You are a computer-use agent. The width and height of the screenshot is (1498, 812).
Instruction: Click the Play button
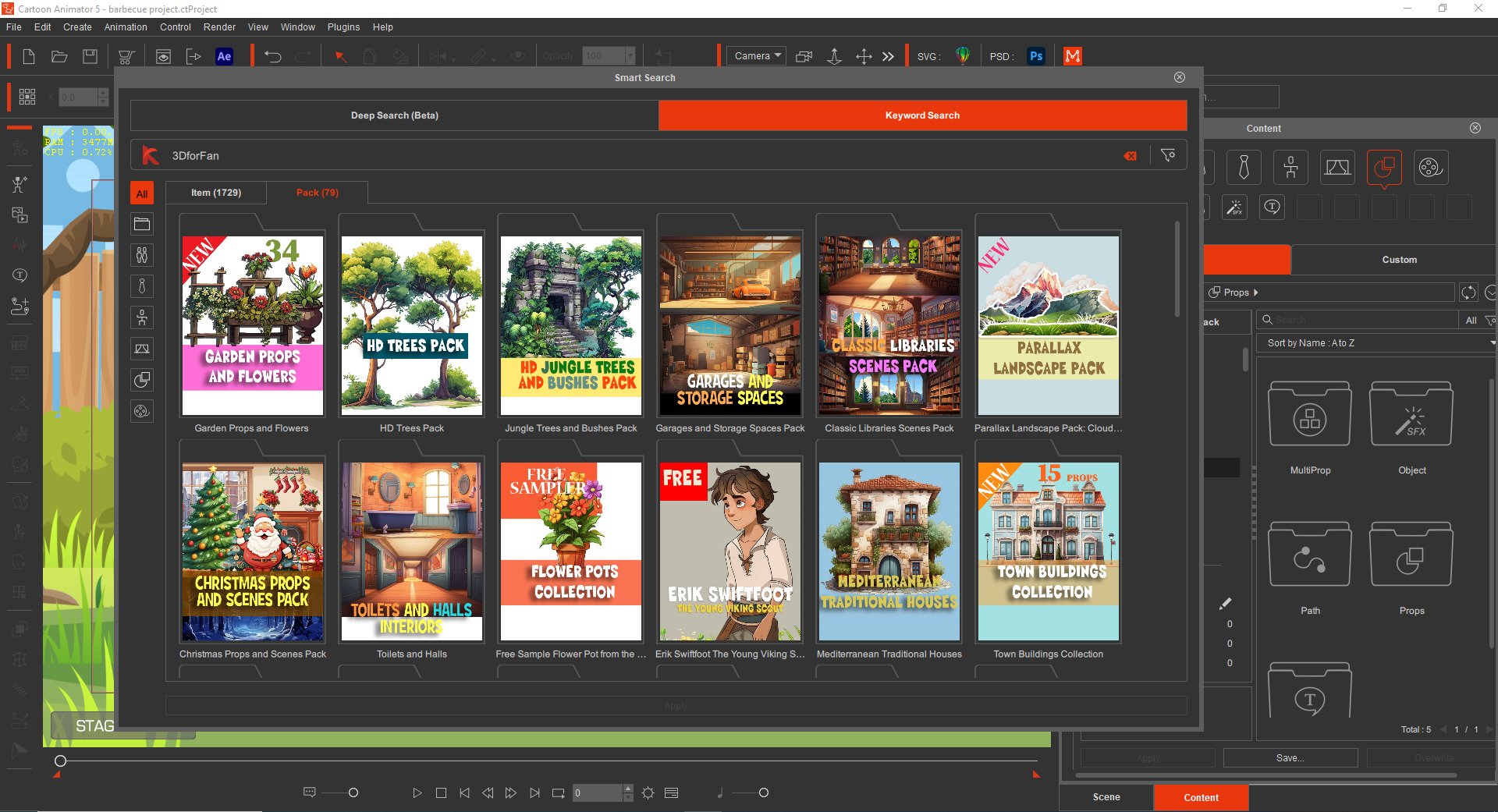coord(417,792)
